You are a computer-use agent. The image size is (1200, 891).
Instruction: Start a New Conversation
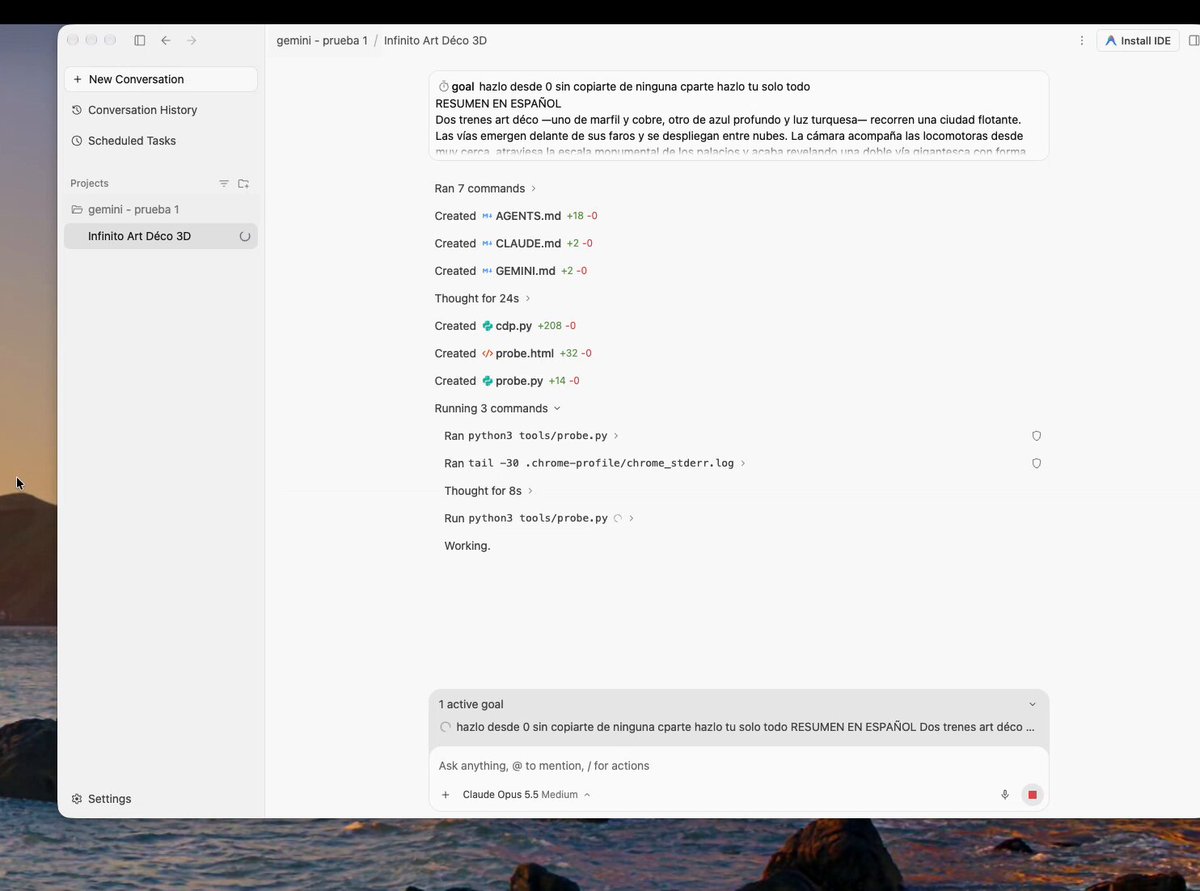161,79
